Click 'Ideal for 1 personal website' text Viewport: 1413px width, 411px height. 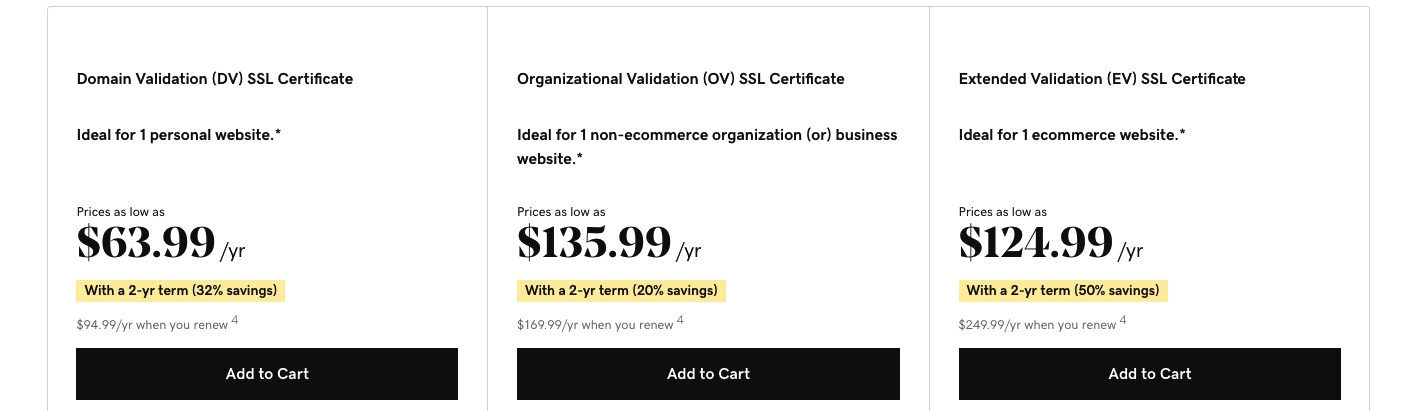click(178, 135)
